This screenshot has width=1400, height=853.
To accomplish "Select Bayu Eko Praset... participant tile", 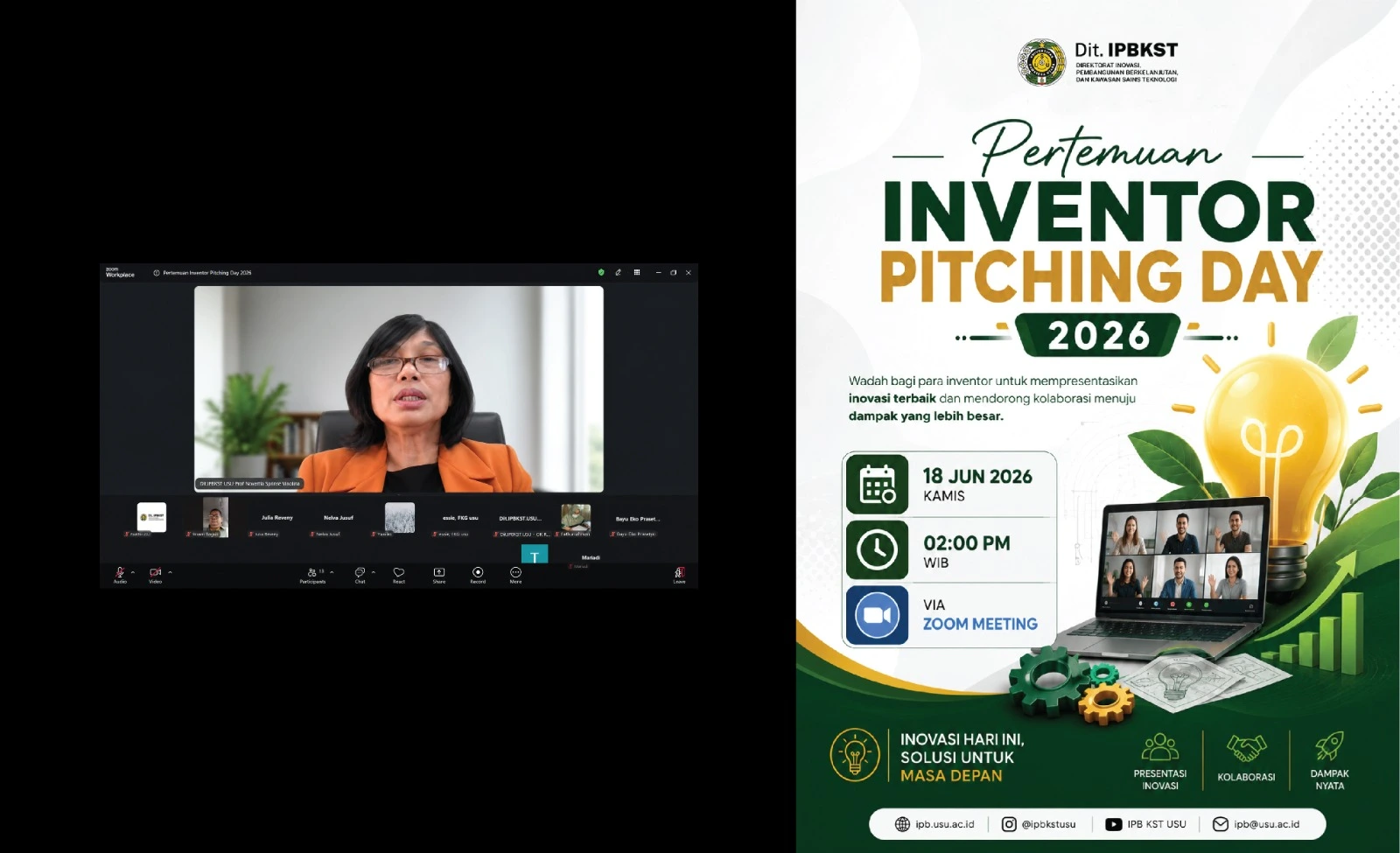I will 637,519.
